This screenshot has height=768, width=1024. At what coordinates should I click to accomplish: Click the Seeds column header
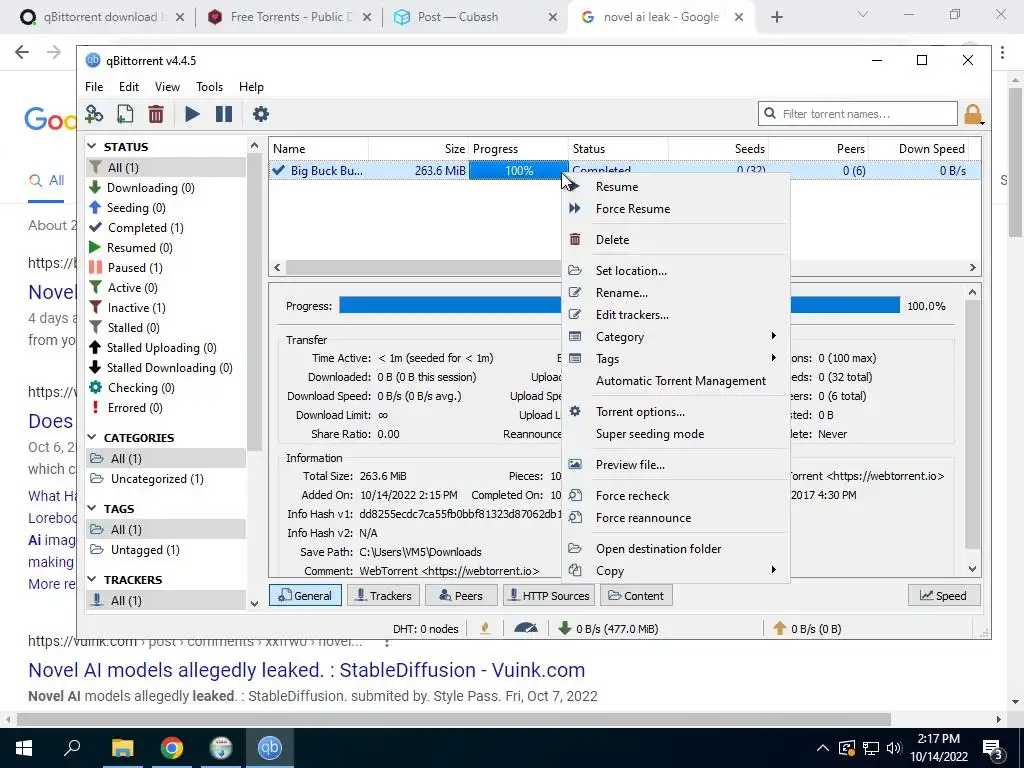tap(718, 149)
